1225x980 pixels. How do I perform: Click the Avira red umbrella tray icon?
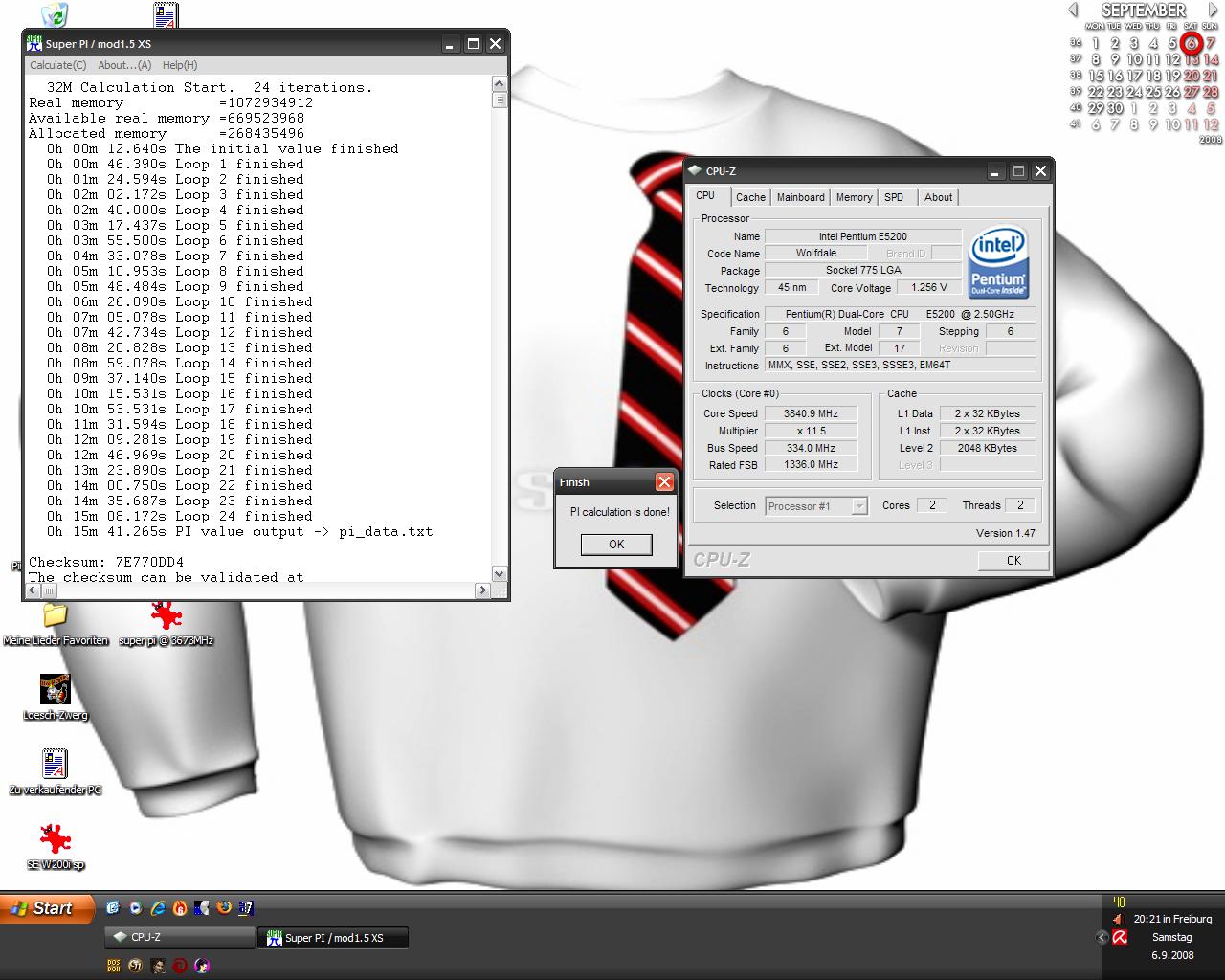[x=1120, y=937]
